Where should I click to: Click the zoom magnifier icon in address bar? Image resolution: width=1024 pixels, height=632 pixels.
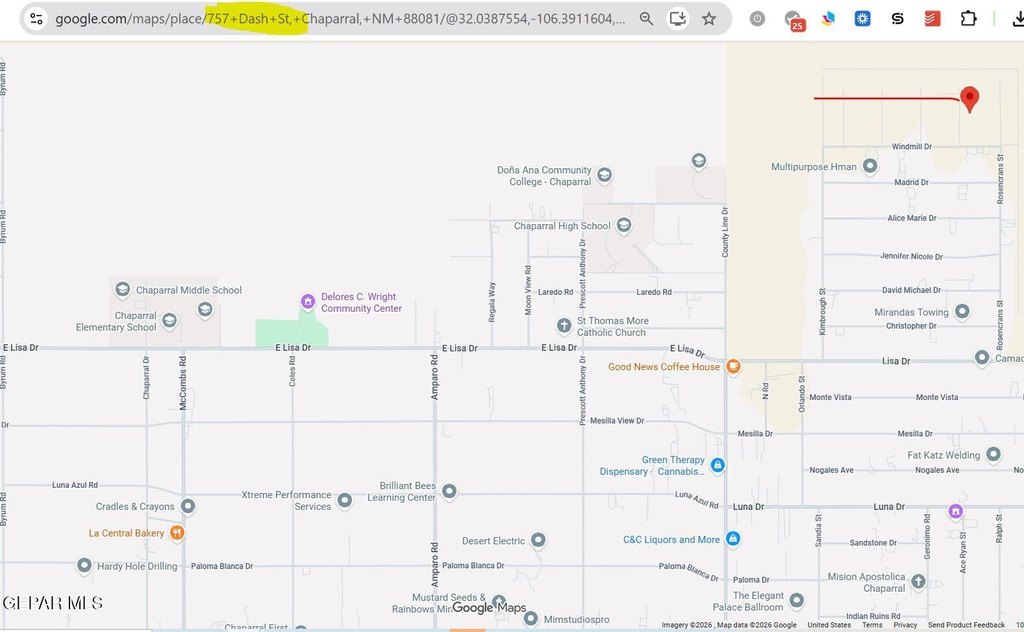(647, 18)
